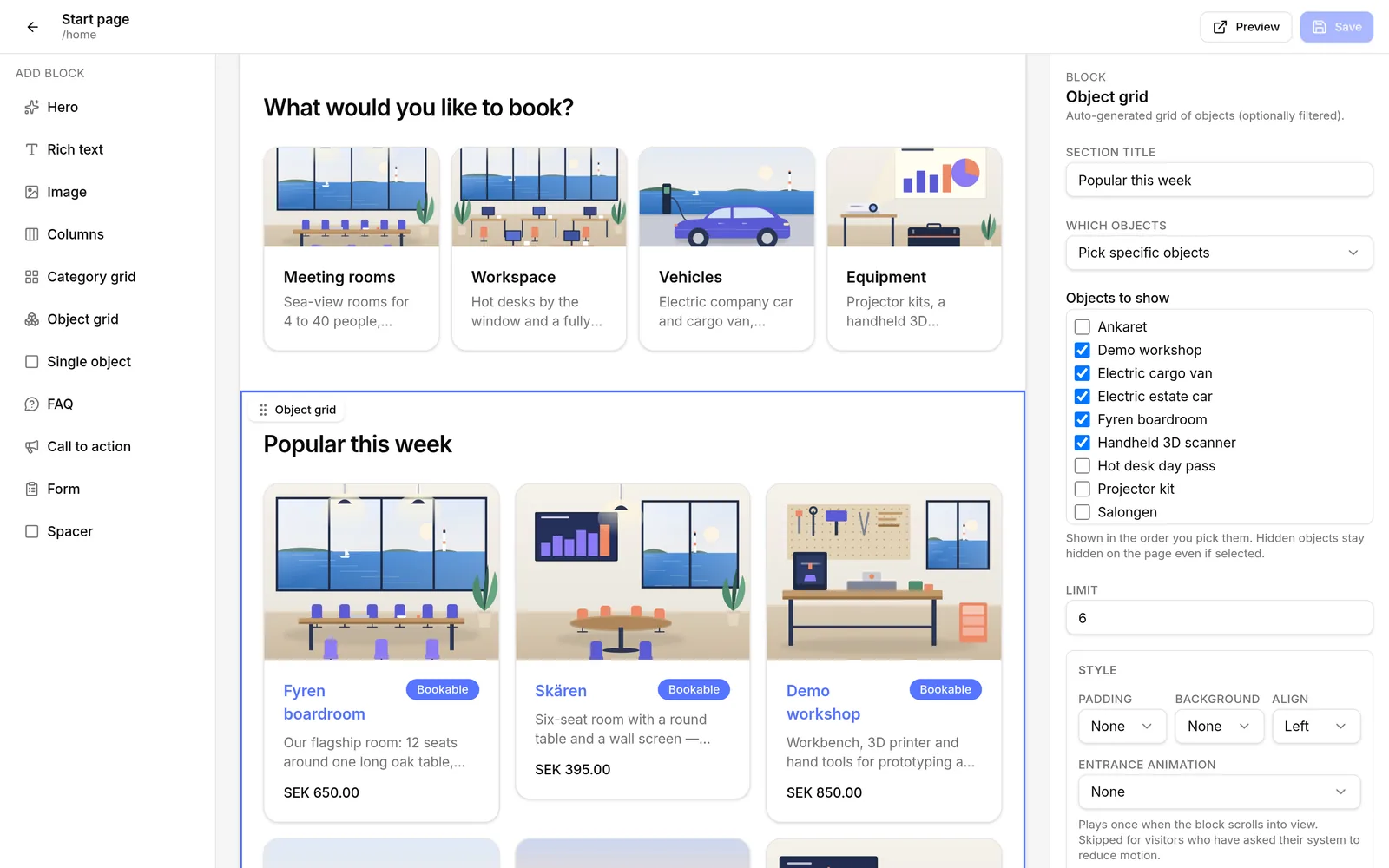Viewport: 1389px width, 868px height.
Task: Click the Rich text block icon
Action: coord(32,149)
